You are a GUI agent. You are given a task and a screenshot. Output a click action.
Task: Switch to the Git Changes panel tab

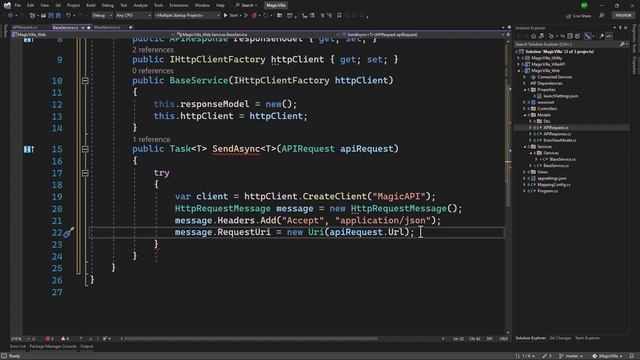560,338
